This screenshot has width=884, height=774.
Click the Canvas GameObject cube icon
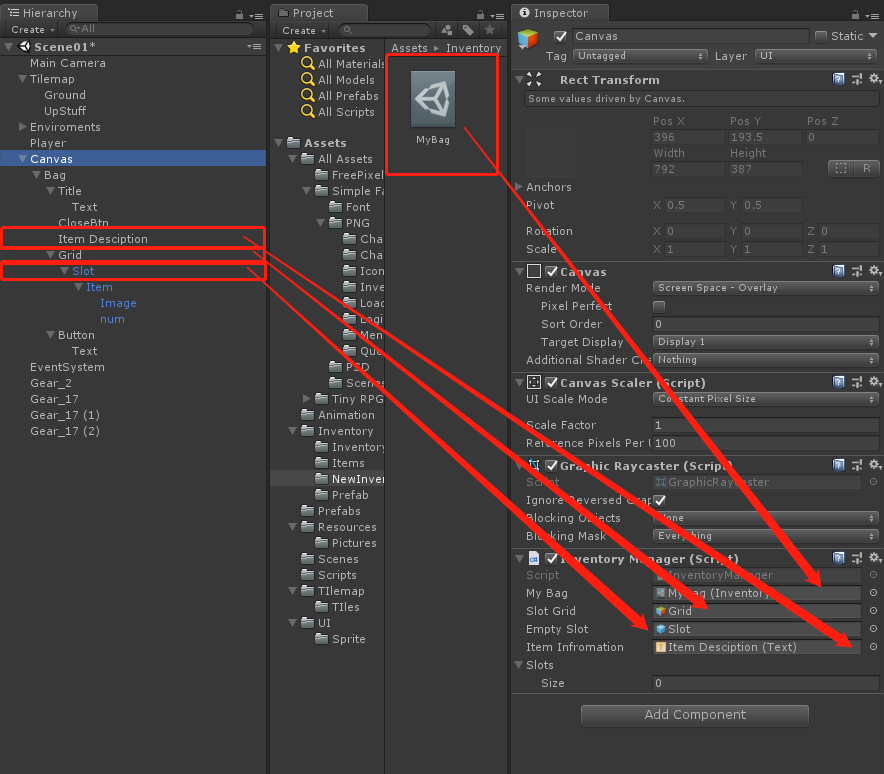tap(528, 39)
